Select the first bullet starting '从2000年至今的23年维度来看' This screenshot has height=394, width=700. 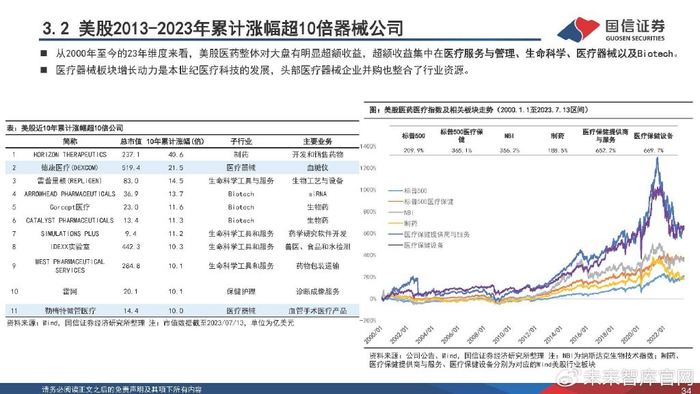tap(367, 54)
